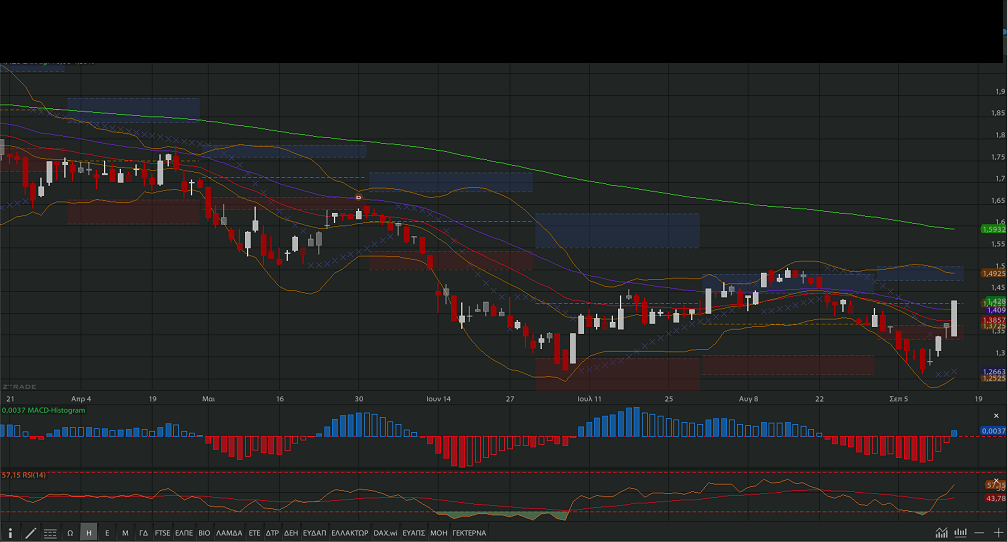Load the ΕΛΛΑΚΤΩΡ symbol chart
1007x542 pixels.
350,533
